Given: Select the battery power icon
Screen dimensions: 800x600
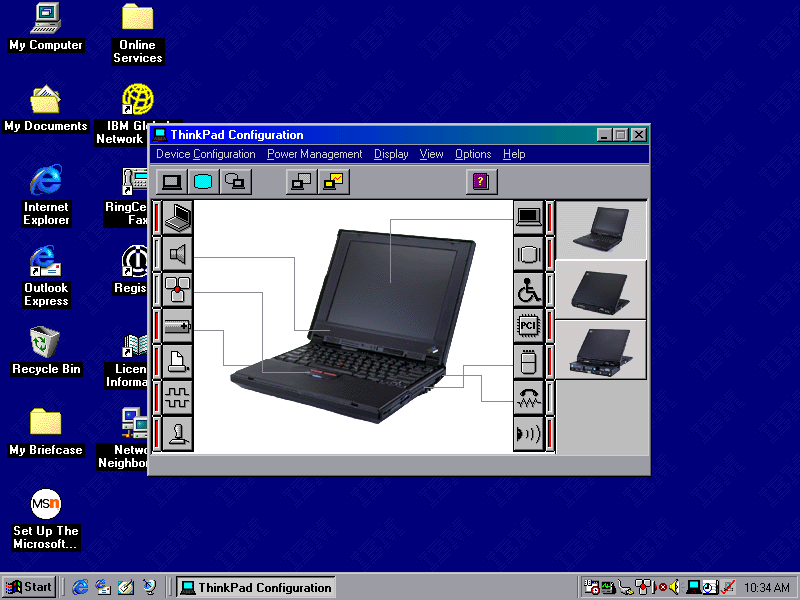Looking at the screenshot, I should pyautogui.click(x=177, y=326).
